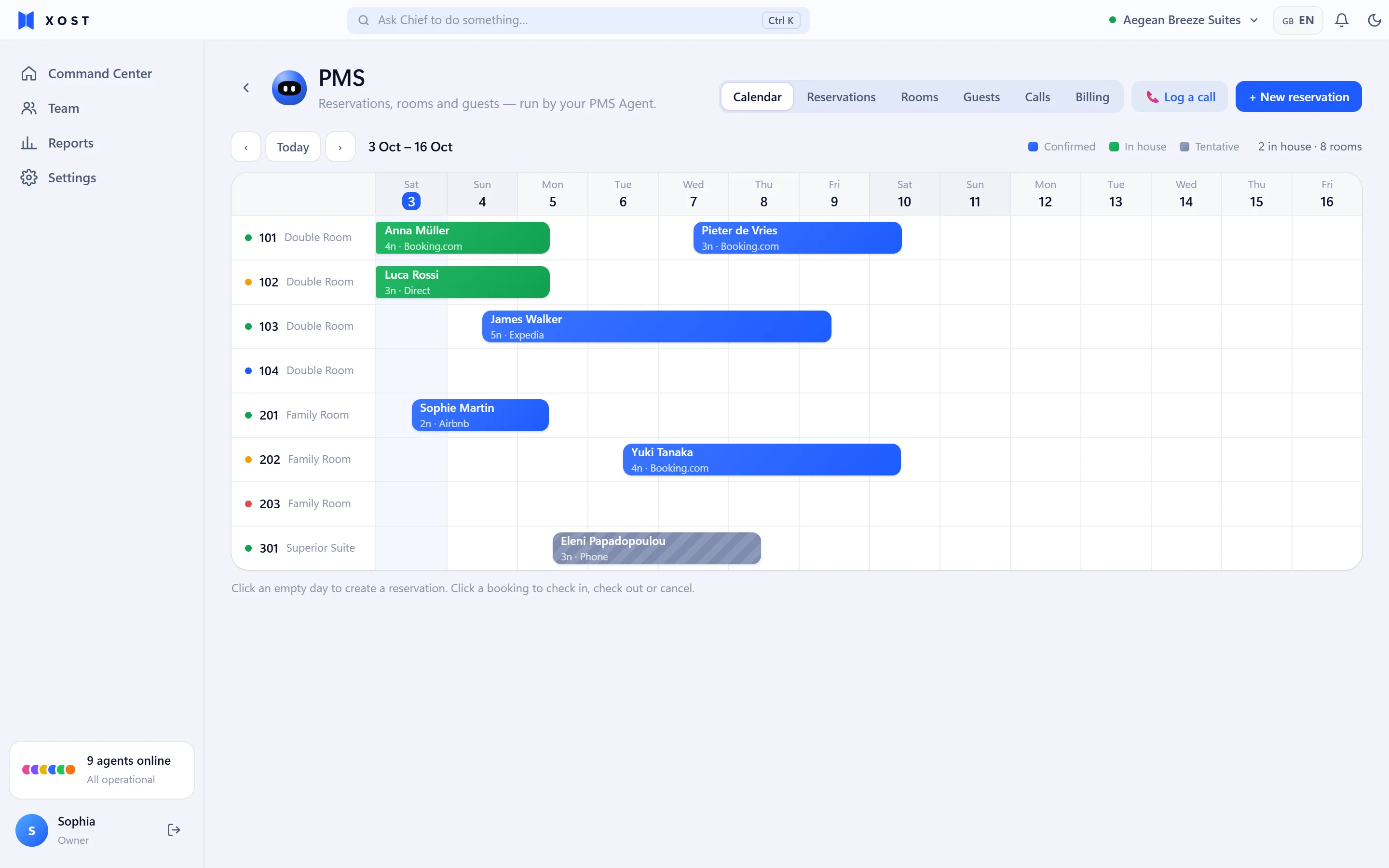Click the In house legend swatch
Image resolution: width=1389 pixels, height=868 pixels.
(x=1114, y=147)
